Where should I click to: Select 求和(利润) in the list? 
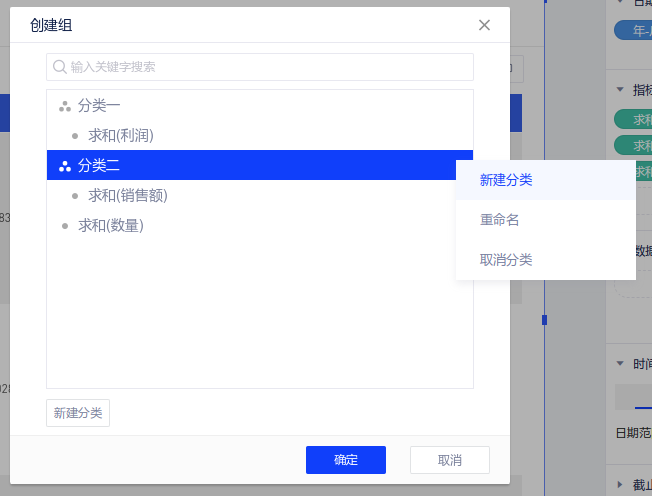point(120,135)
